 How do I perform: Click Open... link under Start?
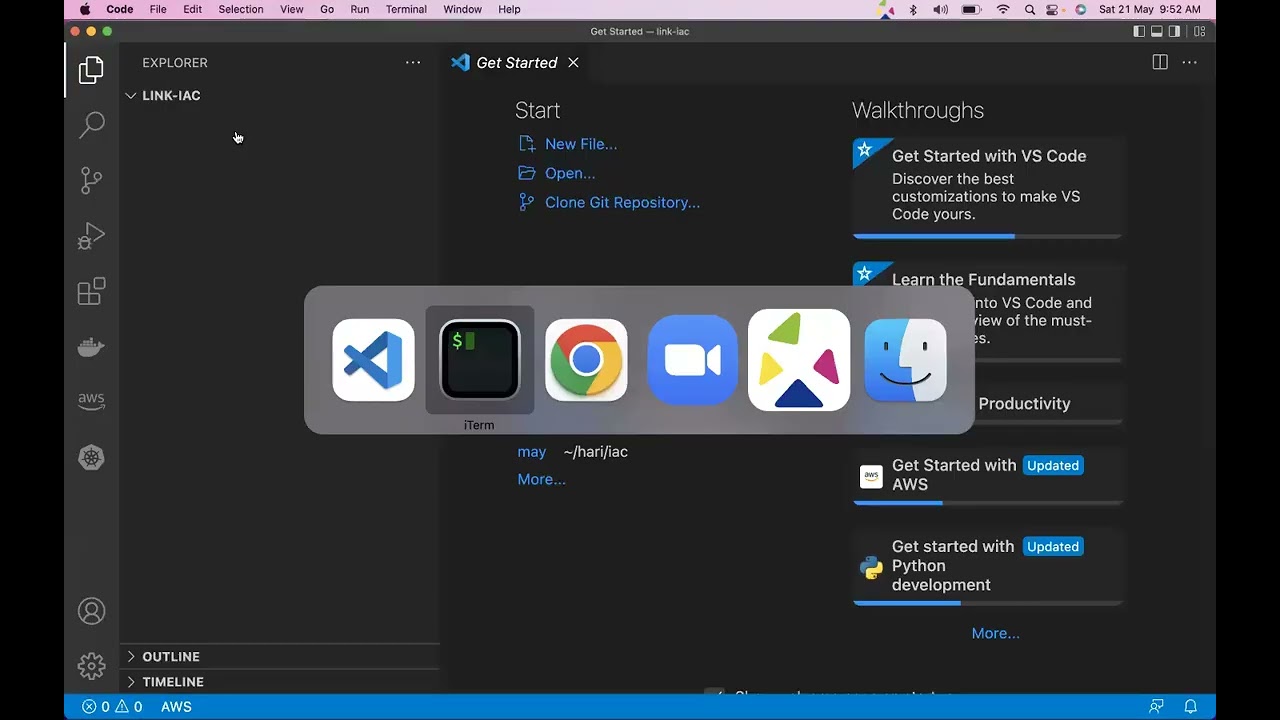(570, 173)
